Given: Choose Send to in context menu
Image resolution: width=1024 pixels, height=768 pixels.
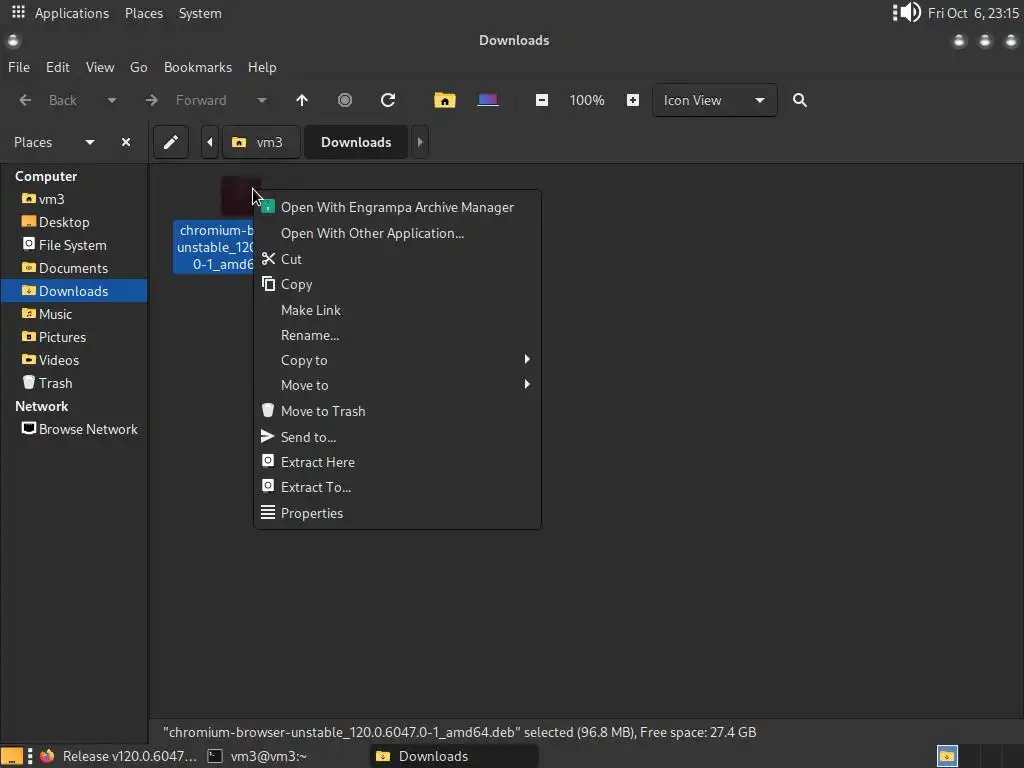Looking at the screenshot, I should [x=397, y=437].
